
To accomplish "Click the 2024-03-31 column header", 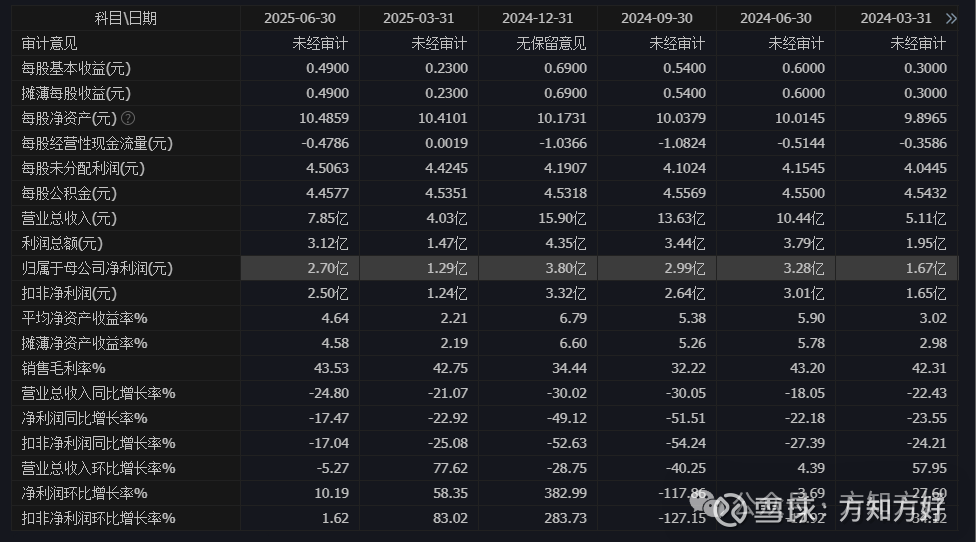I will coord(896,18).
